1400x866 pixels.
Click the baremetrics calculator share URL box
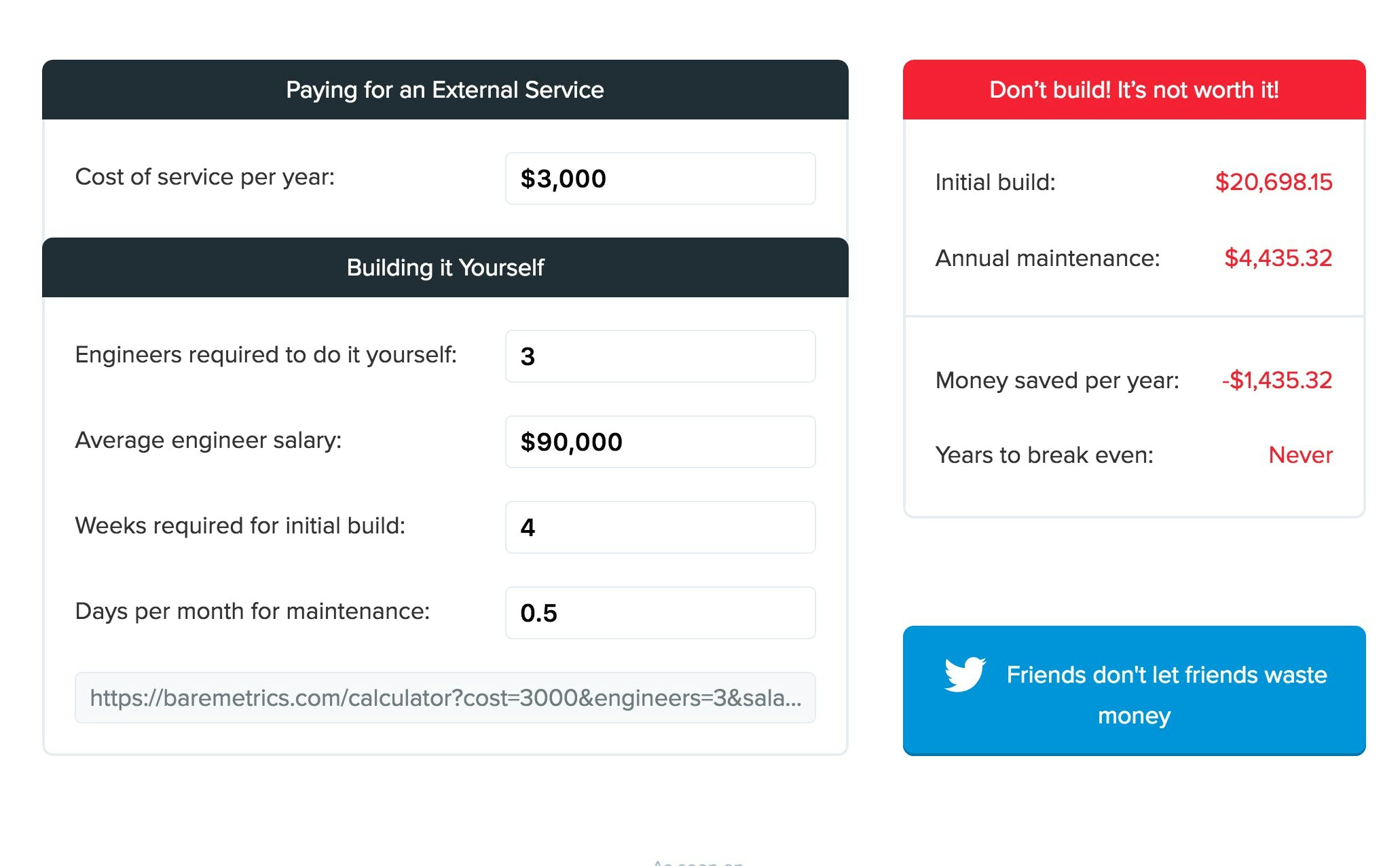click(445, 698)
